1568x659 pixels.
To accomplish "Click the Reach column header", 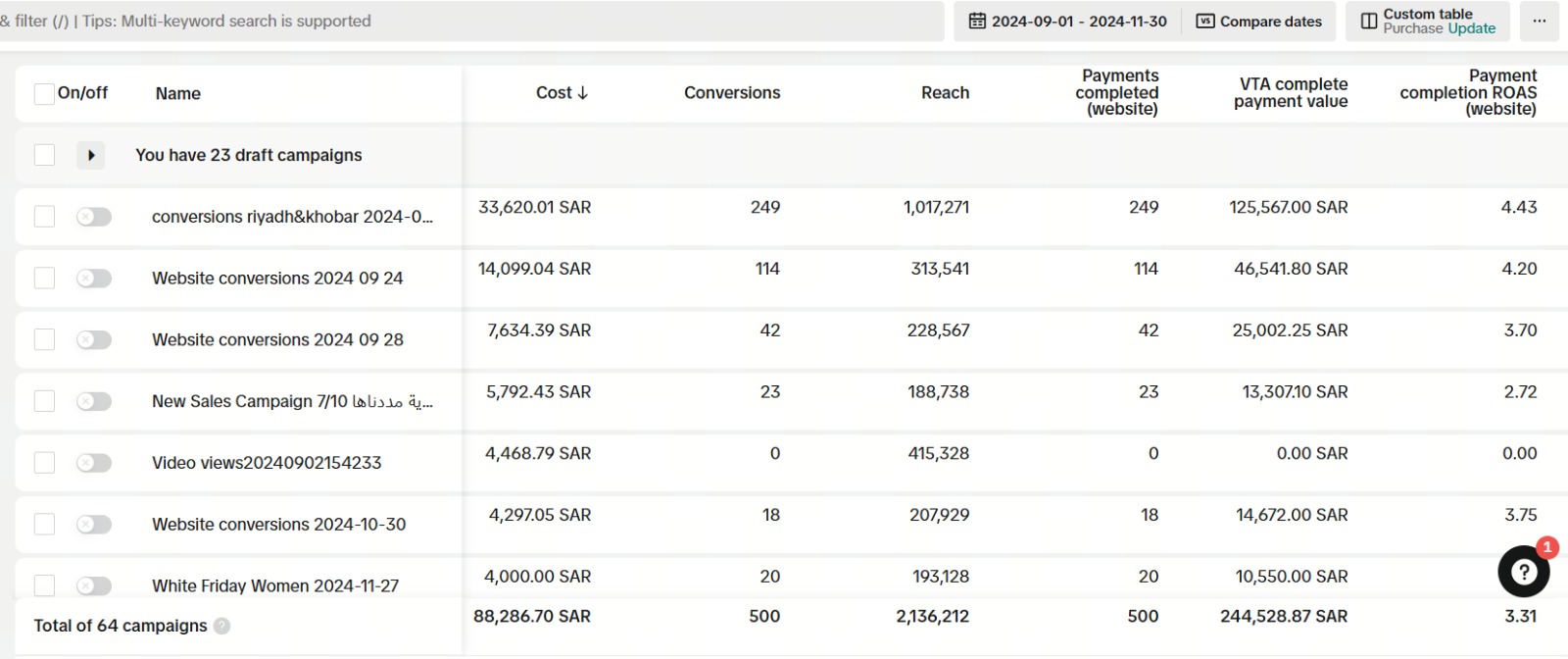I will tap(945, 93).
